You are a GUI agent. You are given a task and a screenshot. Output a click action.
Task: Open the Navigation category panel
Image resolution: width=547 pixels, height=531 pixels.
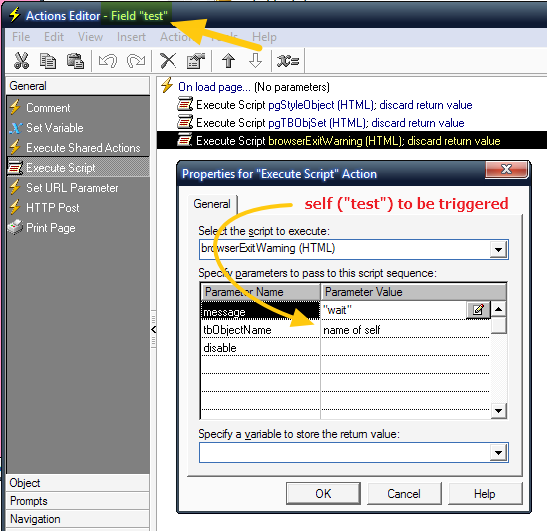point(78,519)
